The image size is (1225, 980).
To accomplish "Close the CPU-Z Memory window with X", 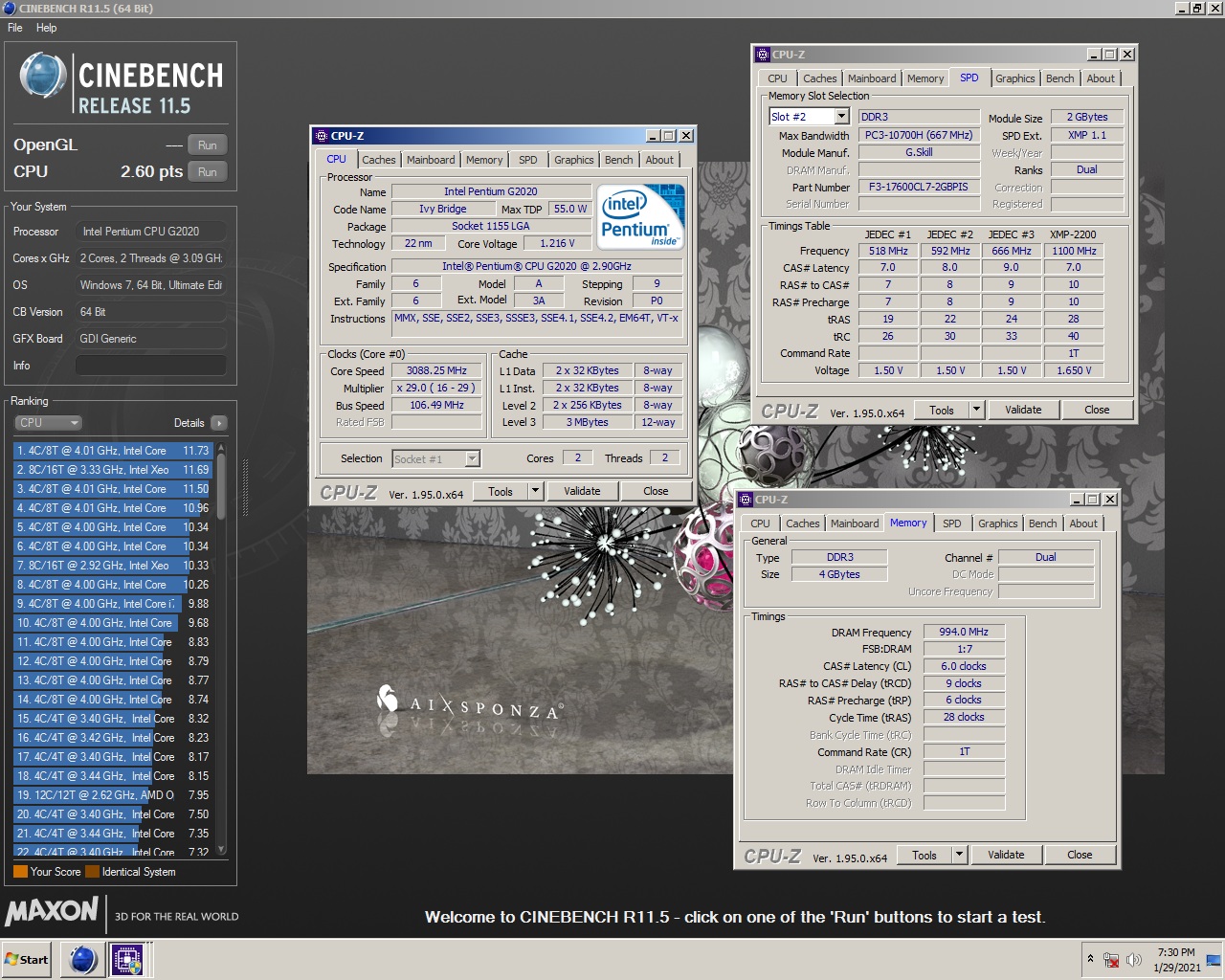I will pyautogui.click(x=1110, y=500).
